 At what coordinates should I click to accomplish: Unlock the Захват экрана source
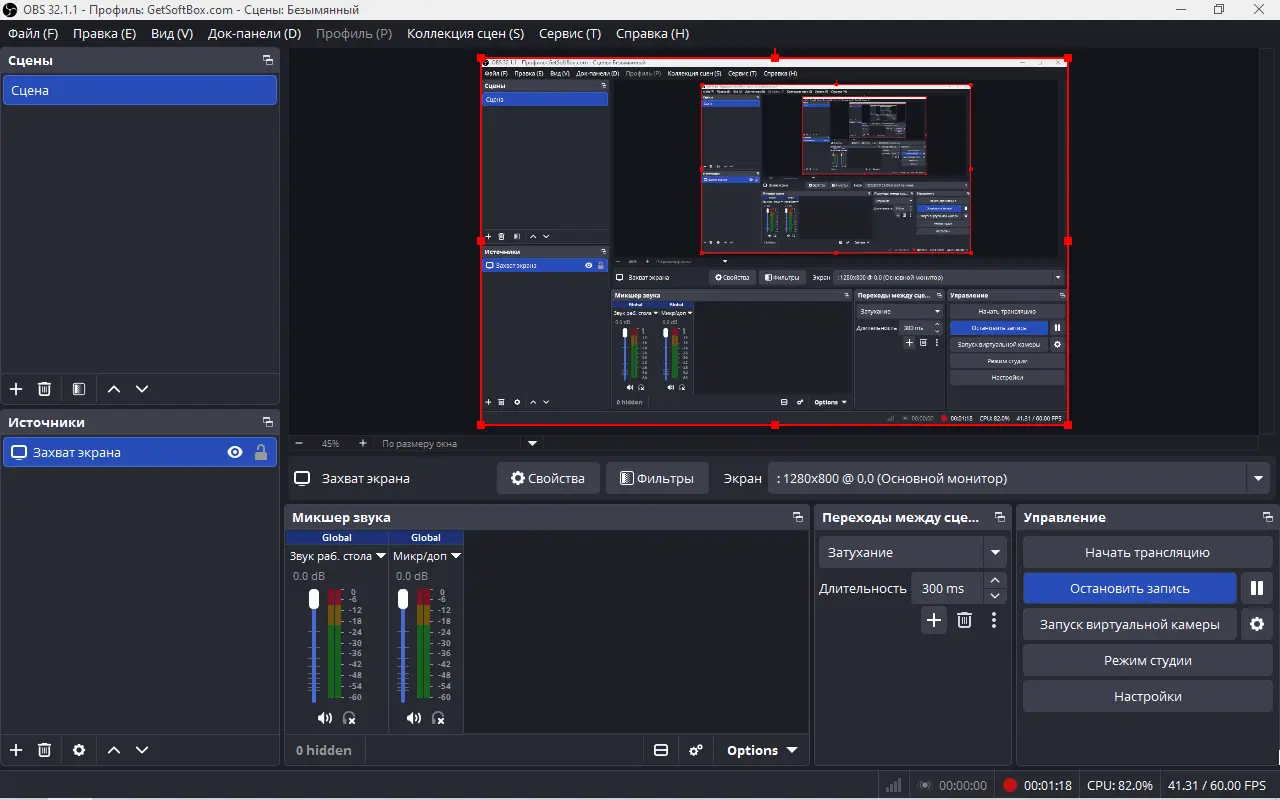[261, 452]
